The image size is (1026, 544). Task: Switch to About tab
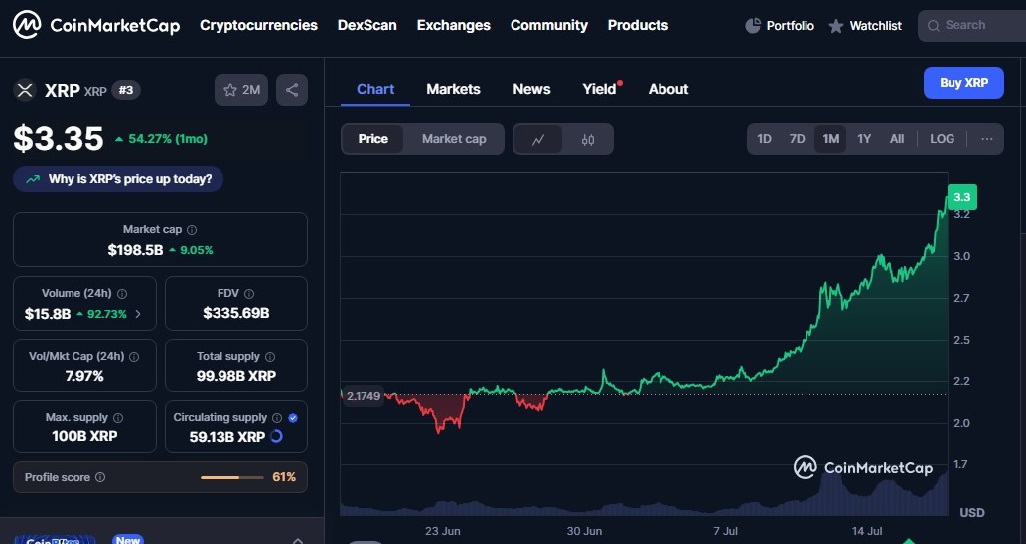668,89
